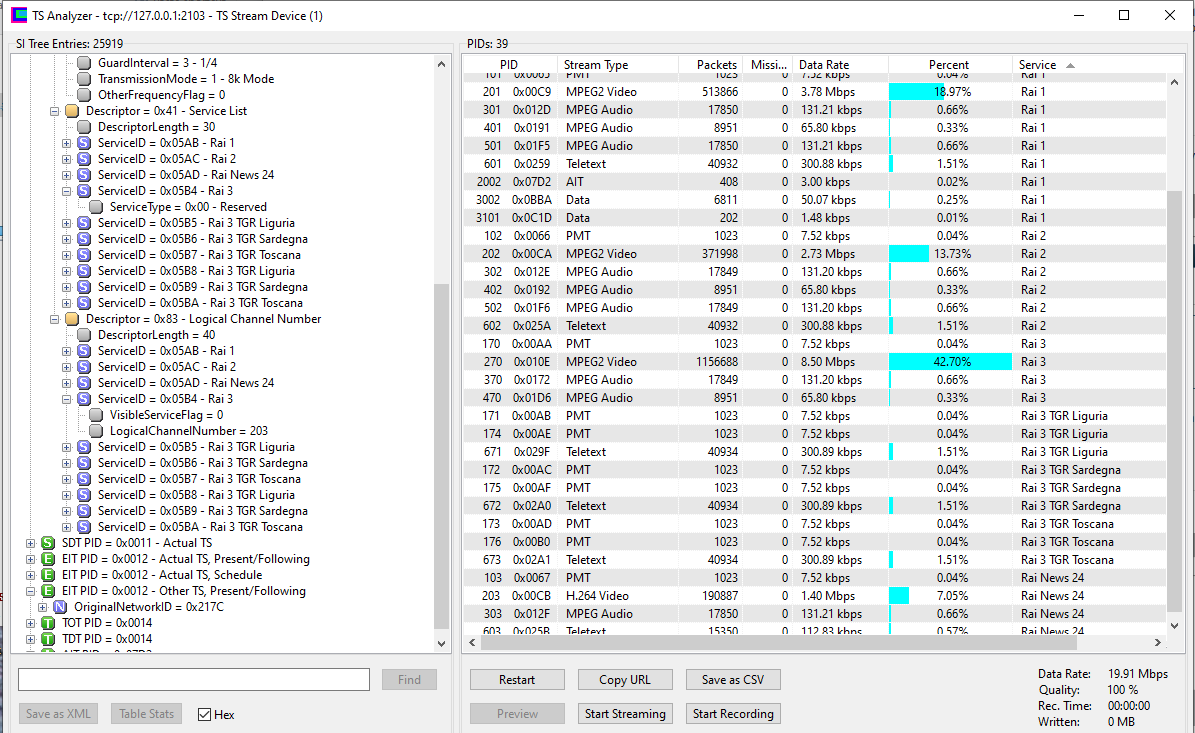
Task: Select the AIT row PID 2002
Action: click(815, 182)
